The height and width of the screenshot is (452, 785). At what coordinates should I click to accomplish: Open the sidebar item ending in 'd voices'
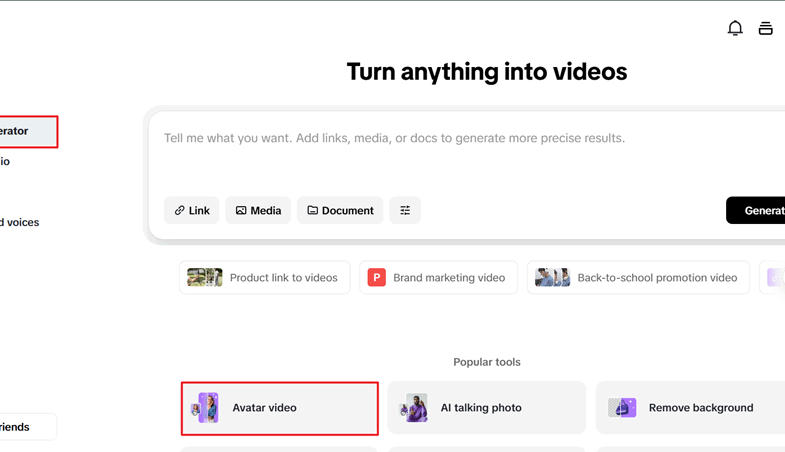pyautogui.click(x=20, y=222)
